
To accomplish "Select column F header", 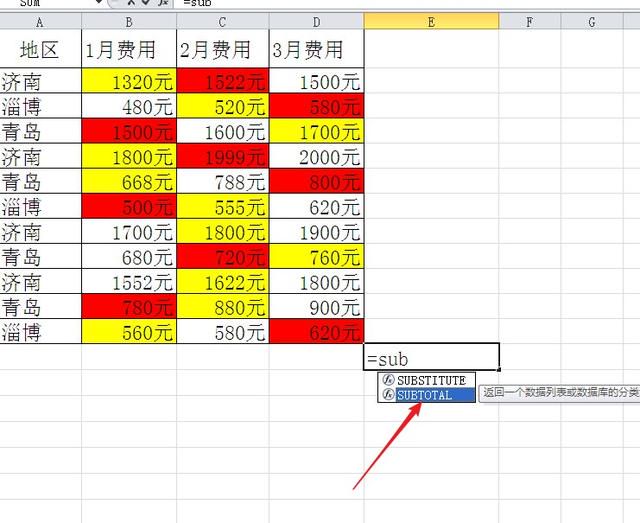I will point(530,22).
